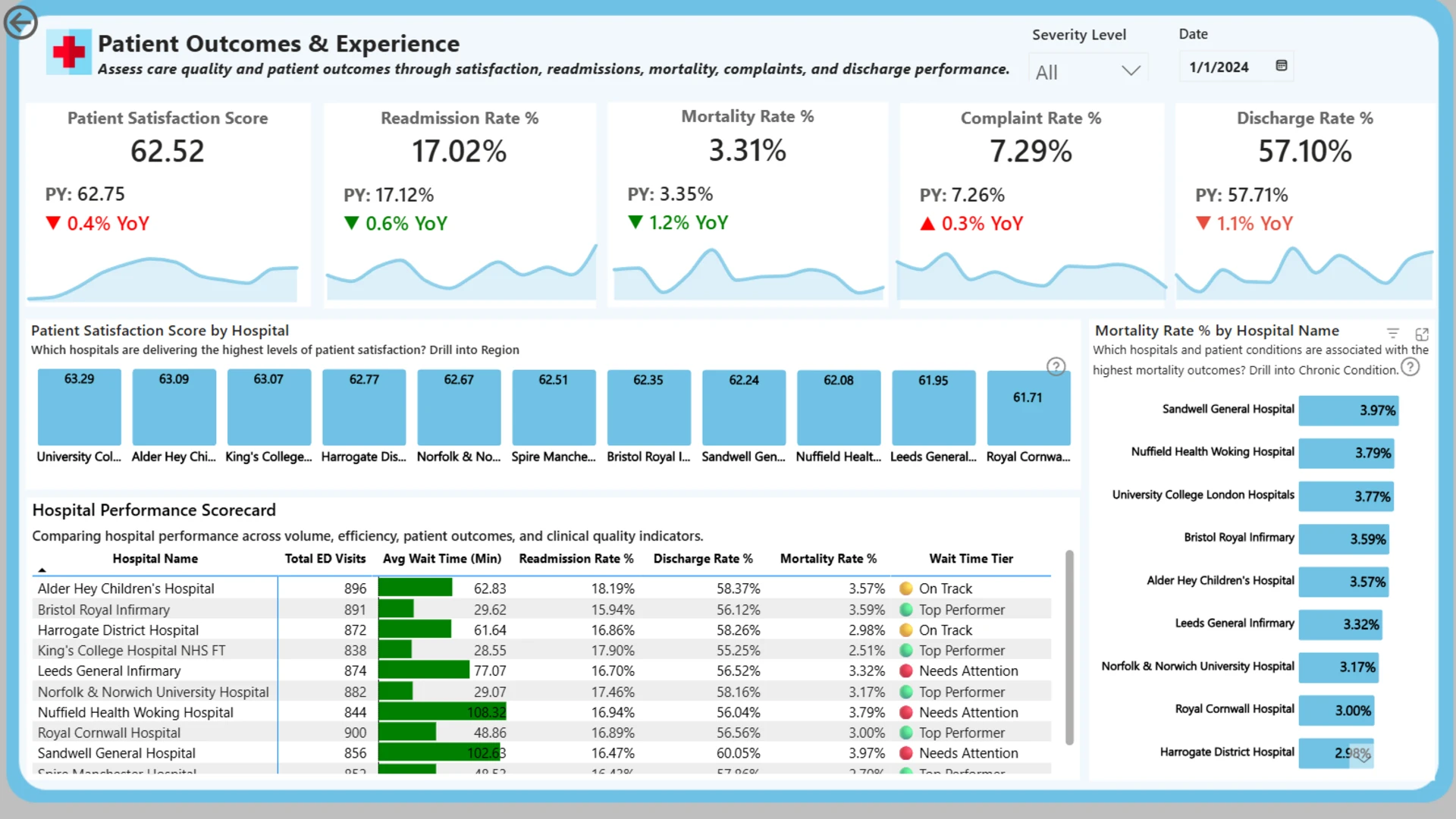This screenshot has width=1456, height=819.
Task: Click the Nuffield Health Woking wait time bar
Action: [442, 712]
